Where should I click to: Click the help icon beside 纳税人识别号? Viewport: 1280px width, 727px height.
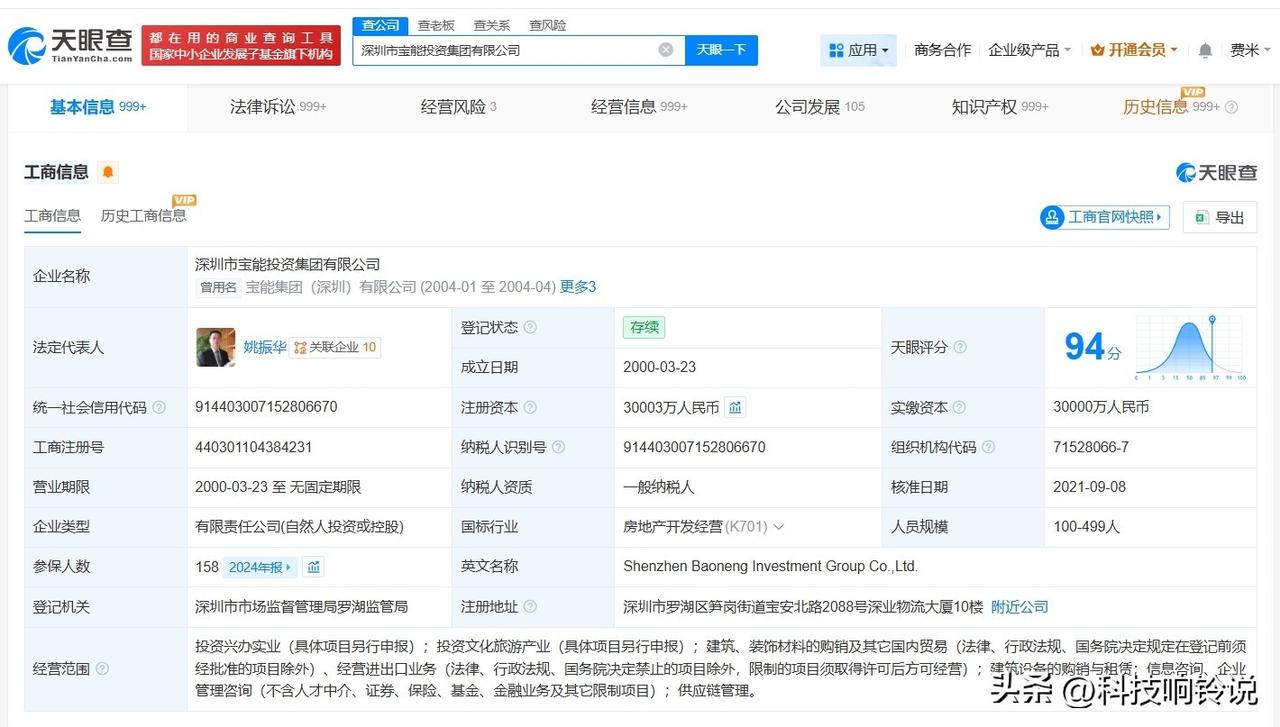pos(558,447)
